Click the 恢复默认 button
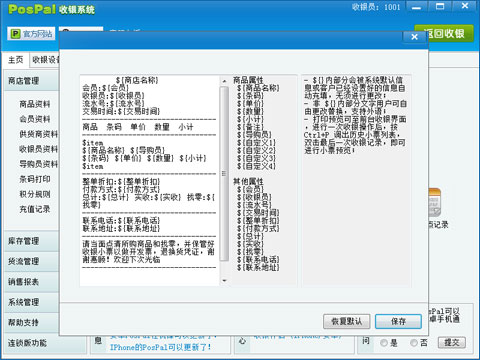Viewport: 480px width, 360px height. 347,322
